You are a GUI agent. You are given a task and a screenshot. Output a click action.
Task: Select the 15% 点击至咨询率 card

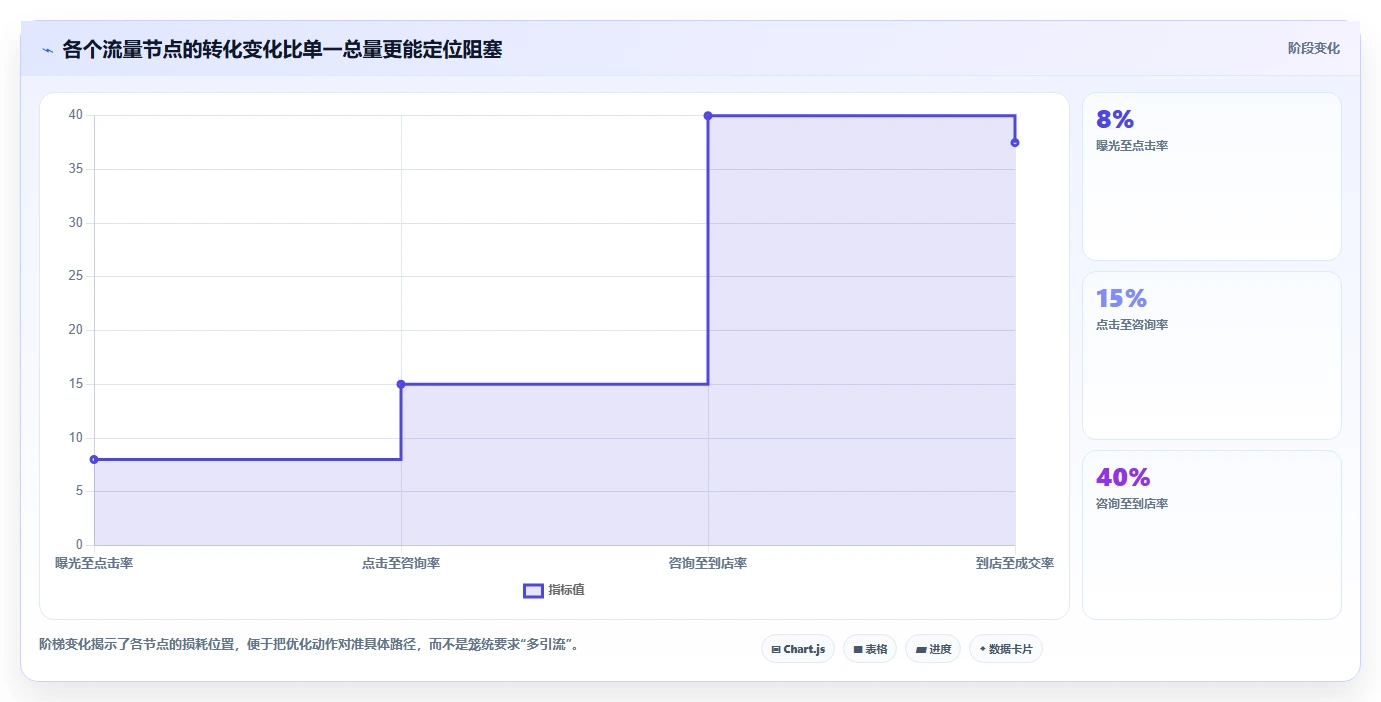click(x=1212, y=356)
